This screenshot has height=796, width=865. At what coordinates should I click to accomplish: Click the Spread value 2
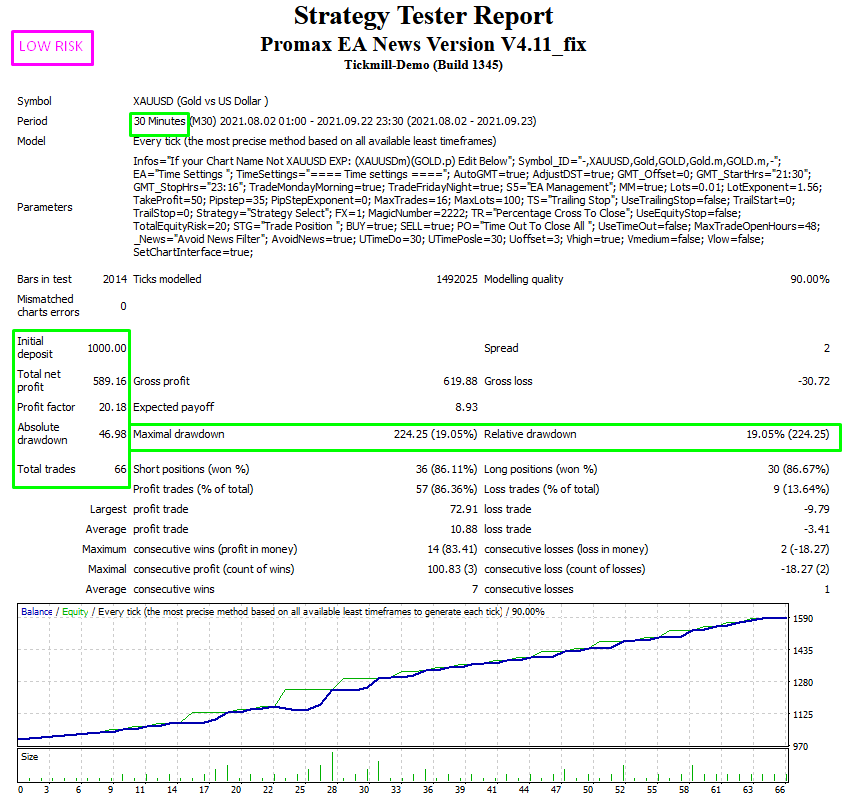click(x=826, y=349)
